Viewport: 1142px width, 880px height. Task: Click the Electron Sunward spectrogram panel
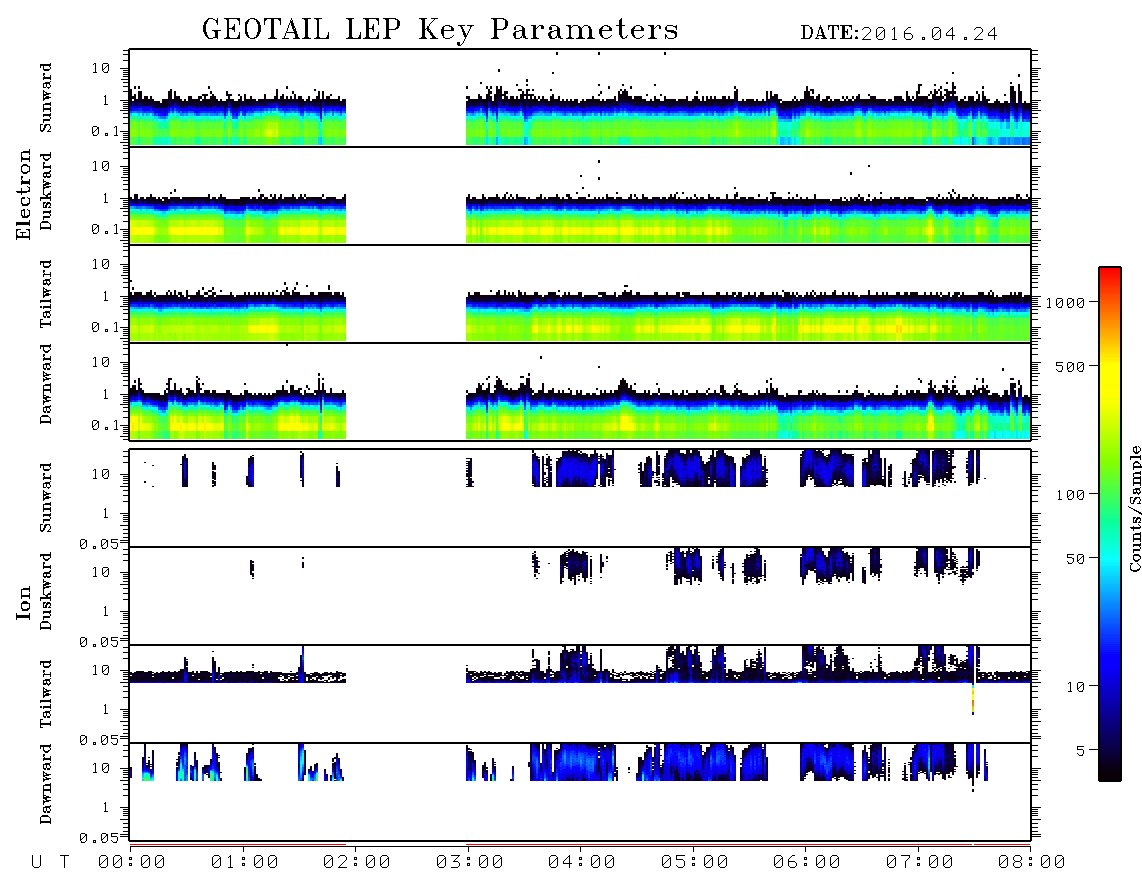pos(580,98)
